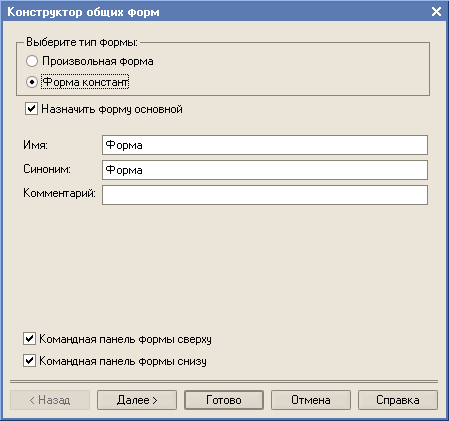Click the Назначить форму основной label text
449x421 pixels.
(112, 109)
